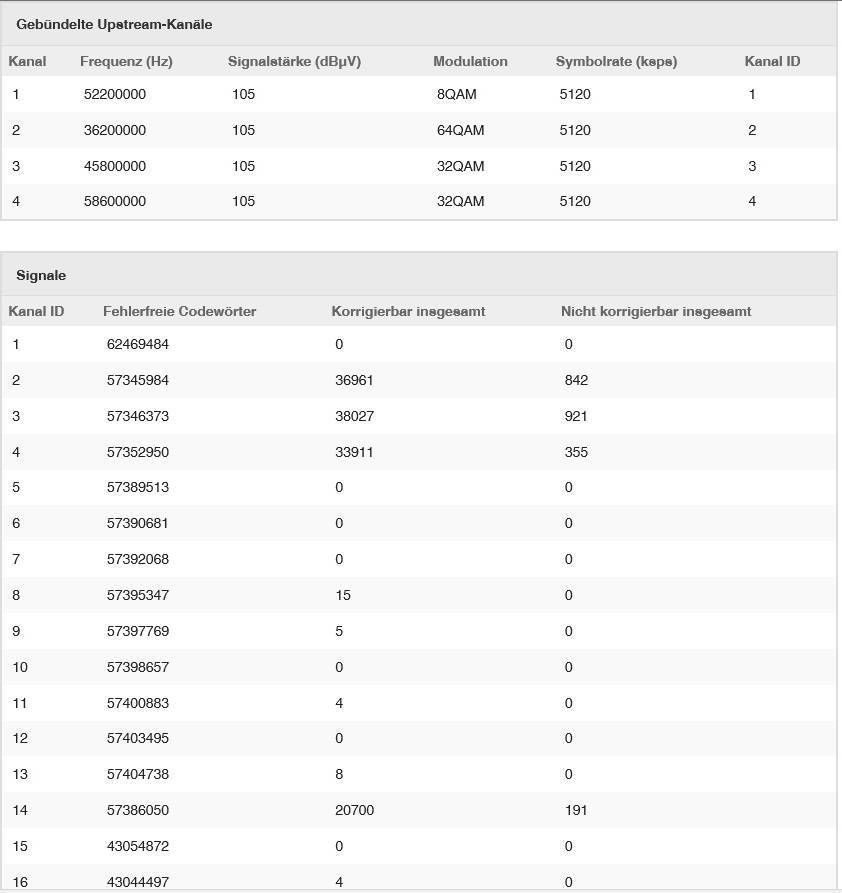
Task: Click the 'Signalstärke (dBµV)' column header
Action: pyautogui.click(x=294, y=62)
